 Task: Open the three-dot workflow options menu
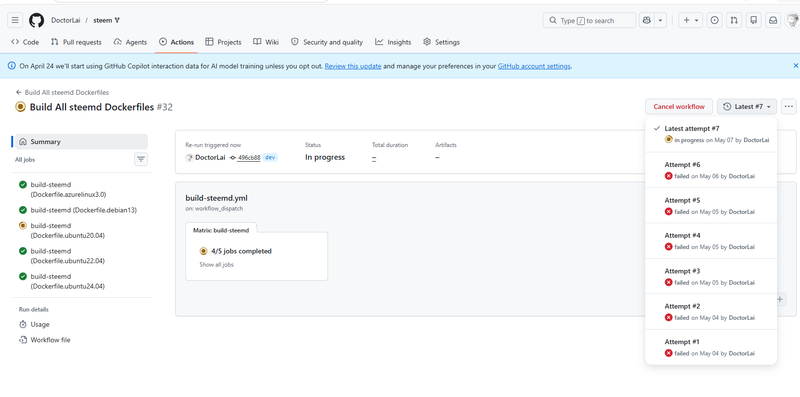point(789,107)
